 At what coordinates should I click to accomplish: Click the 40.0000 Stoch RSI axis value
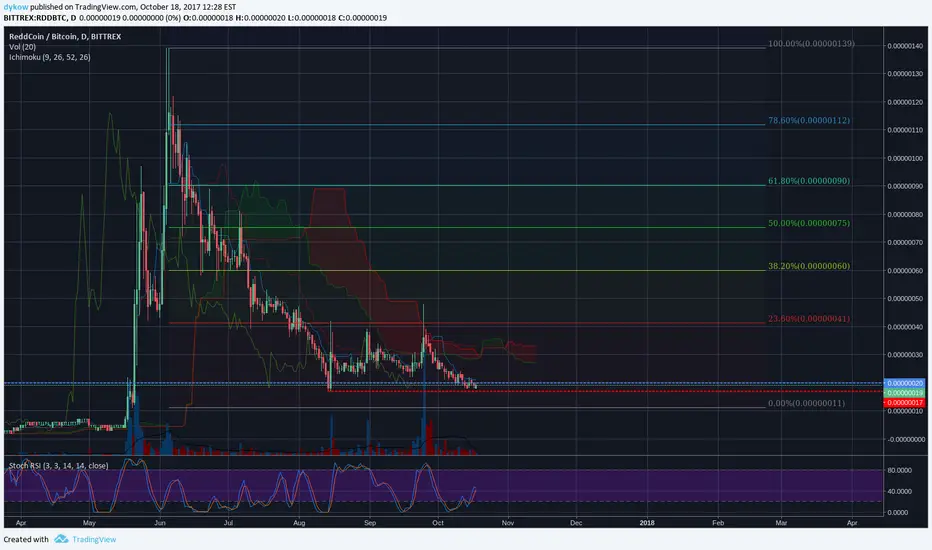point(899,491)
